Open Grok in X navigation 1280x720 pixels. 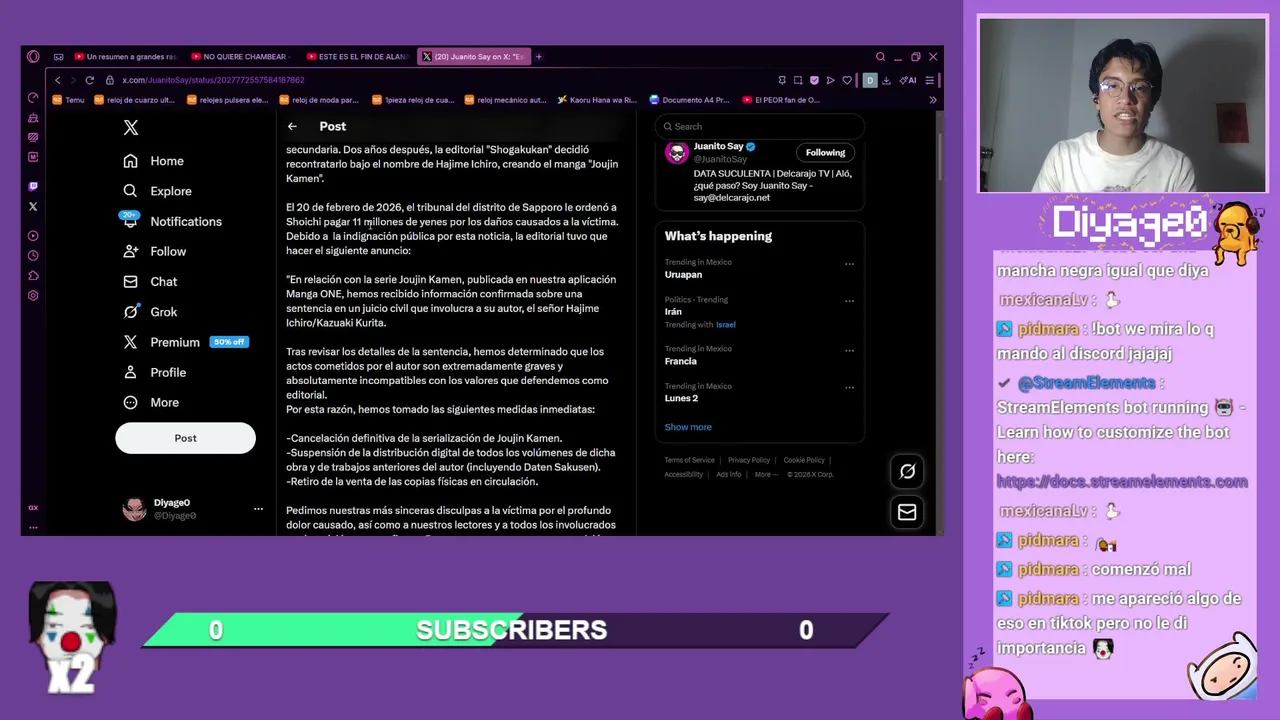click(150, 312)
